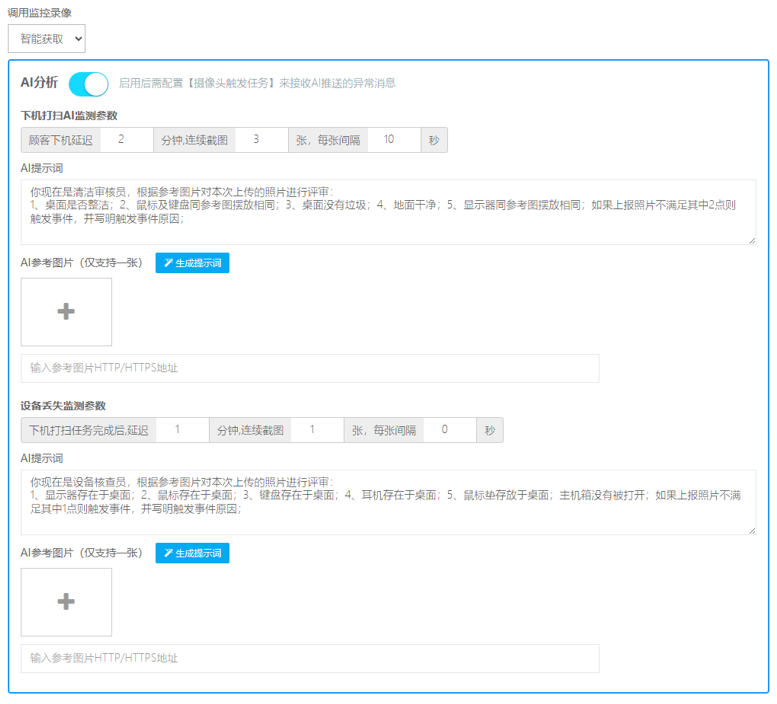The image size is (777, 704).
Task: Click the 顾客下机延迟 minutes field
Action: pyautogui.click(x=126, y=140)
